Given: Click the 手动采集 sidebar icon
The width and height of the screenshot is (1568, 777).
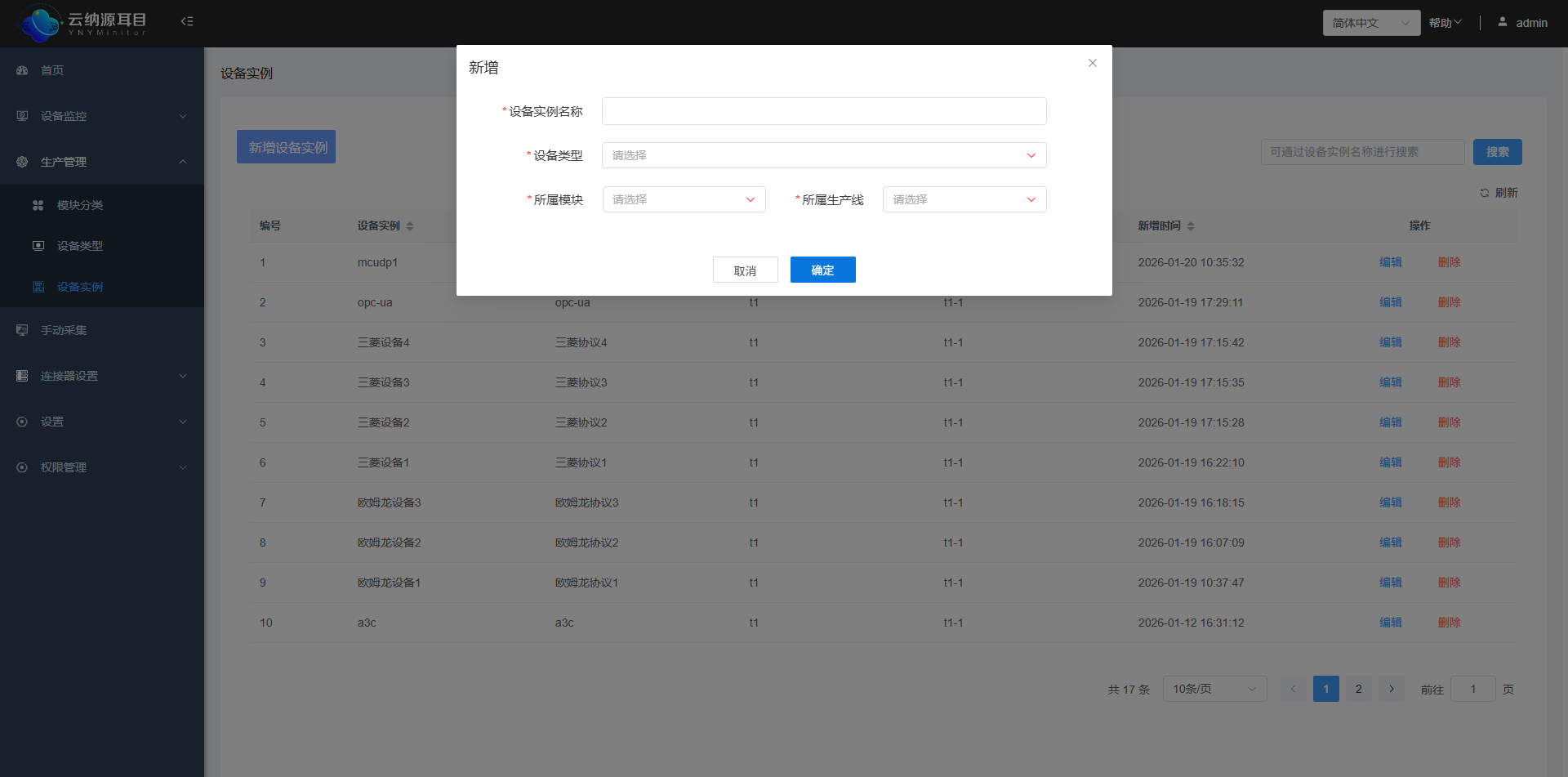Looking at the screenshot, I should pyautogui.click(x=21, y=330).
